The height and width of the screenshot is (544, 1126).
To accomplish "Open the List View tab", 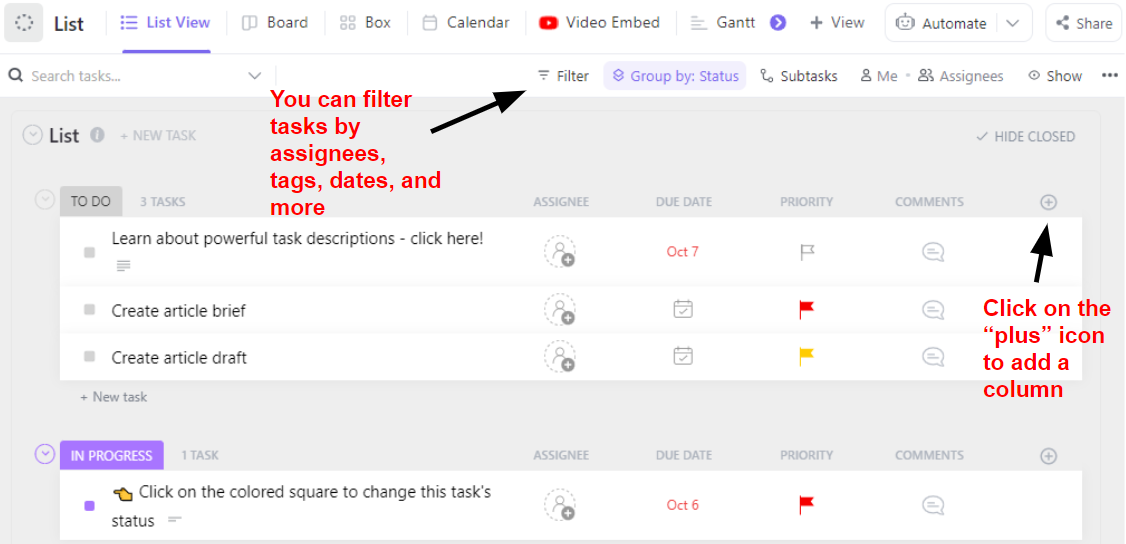I will coord(166,23).
